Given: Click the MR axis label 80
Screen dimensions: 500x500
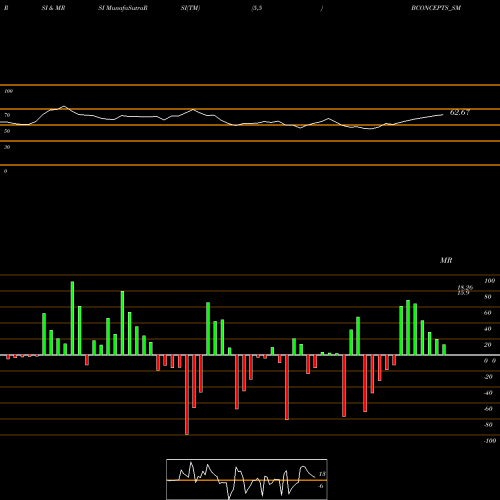Looking at the screenshot, I should coord(488,297).
